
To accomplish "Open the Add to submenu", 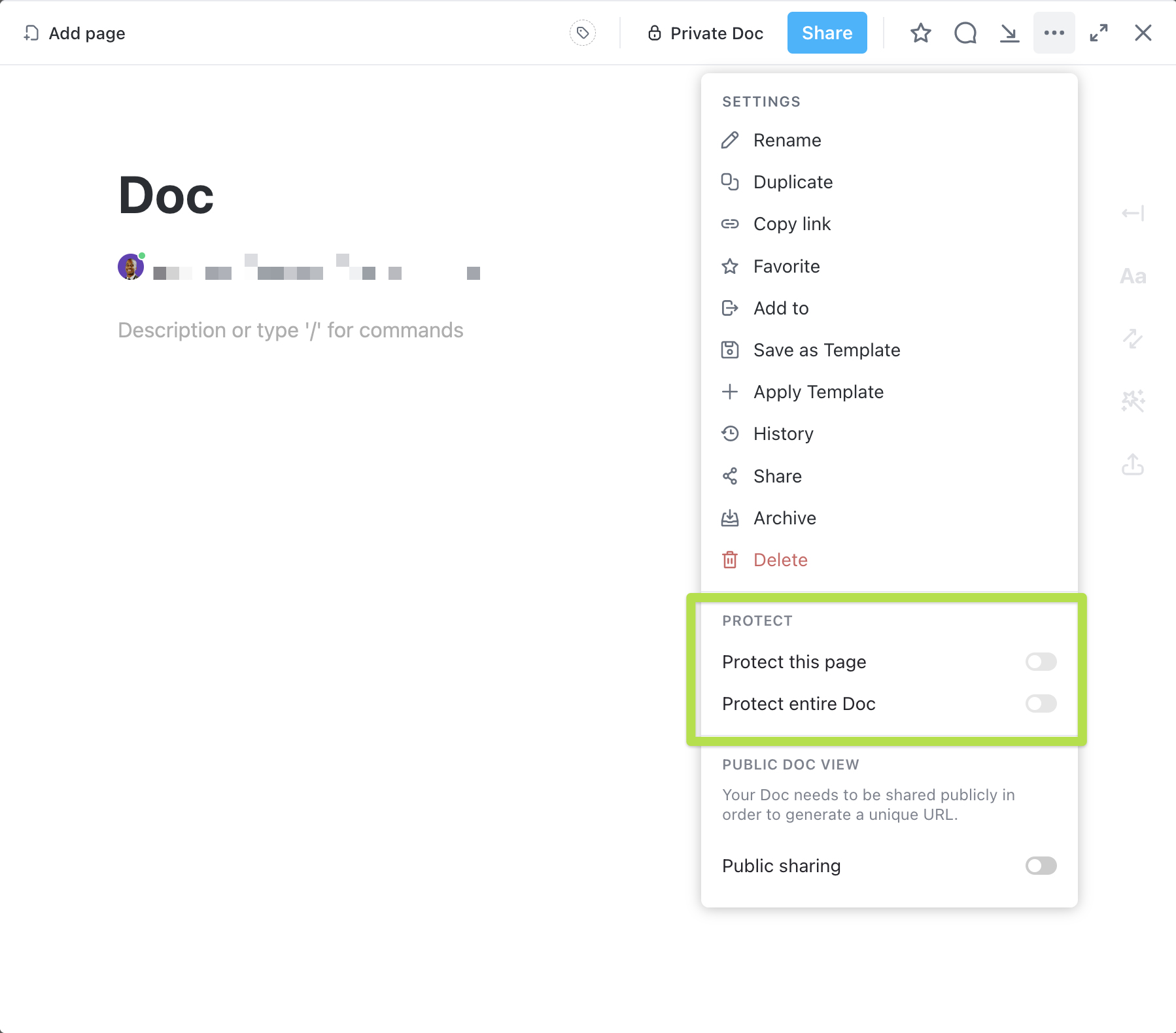I will pyautogui.click(x=781, y=308).
